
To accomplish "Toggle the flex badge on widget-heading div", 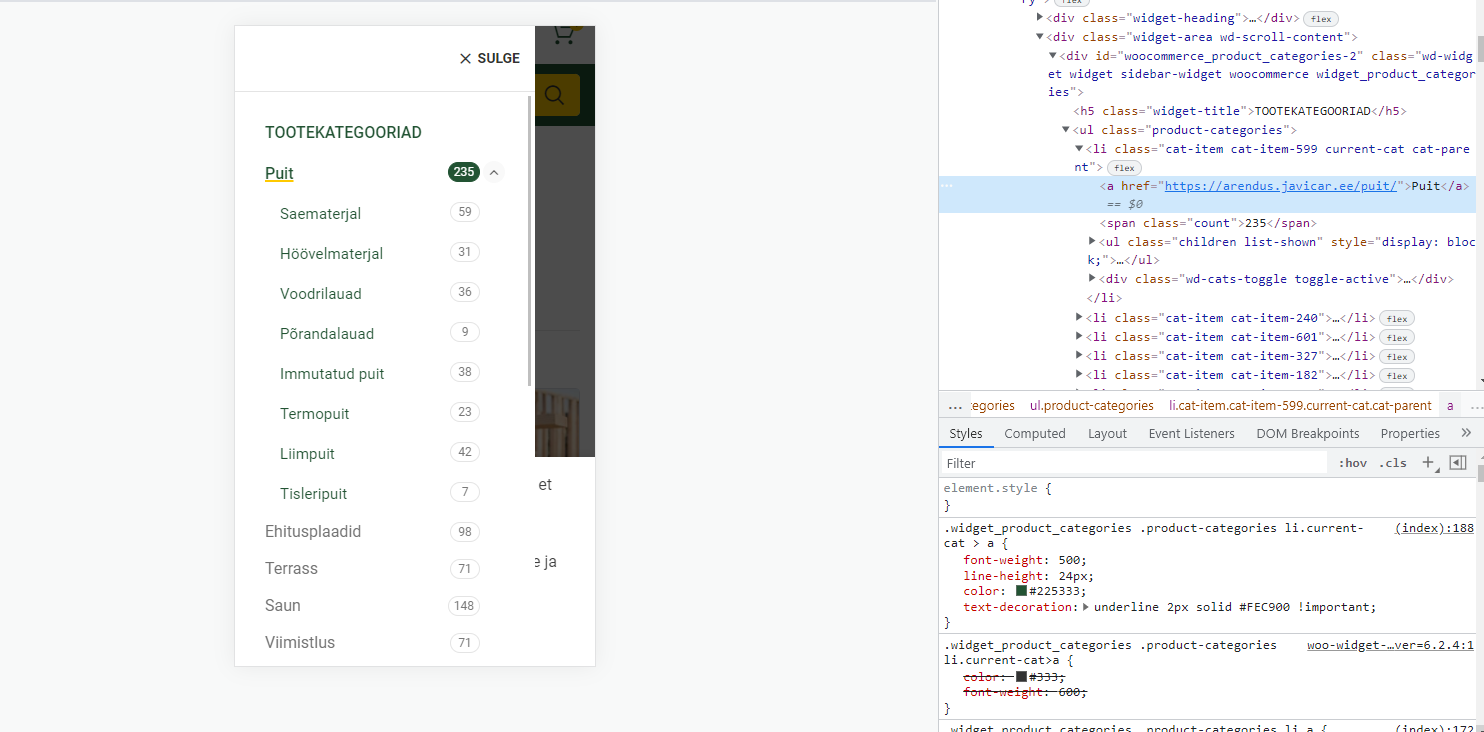I will click(1322, 19).
